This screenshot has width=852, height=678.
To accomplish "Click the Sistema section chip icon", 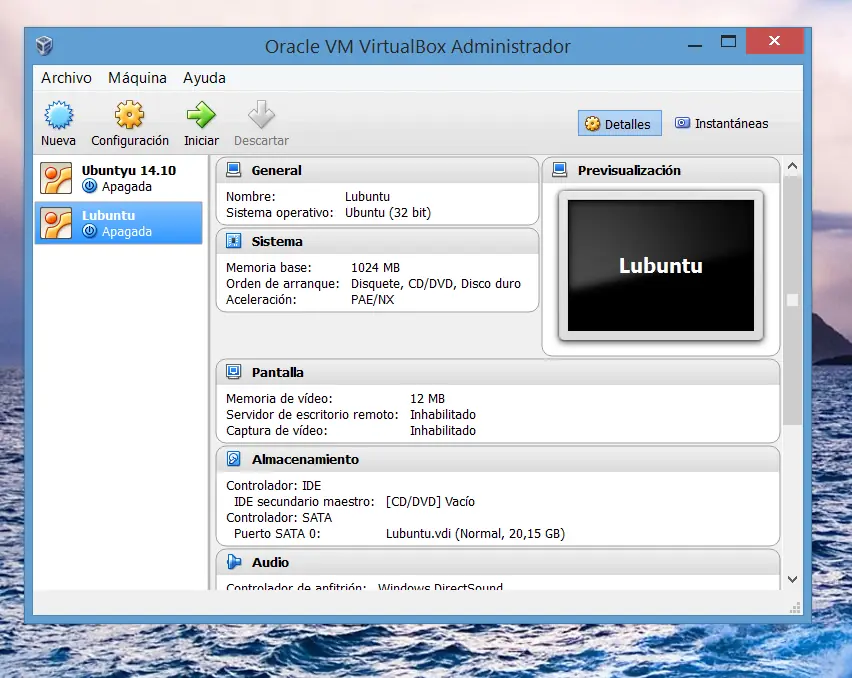I will pos(233,241).
